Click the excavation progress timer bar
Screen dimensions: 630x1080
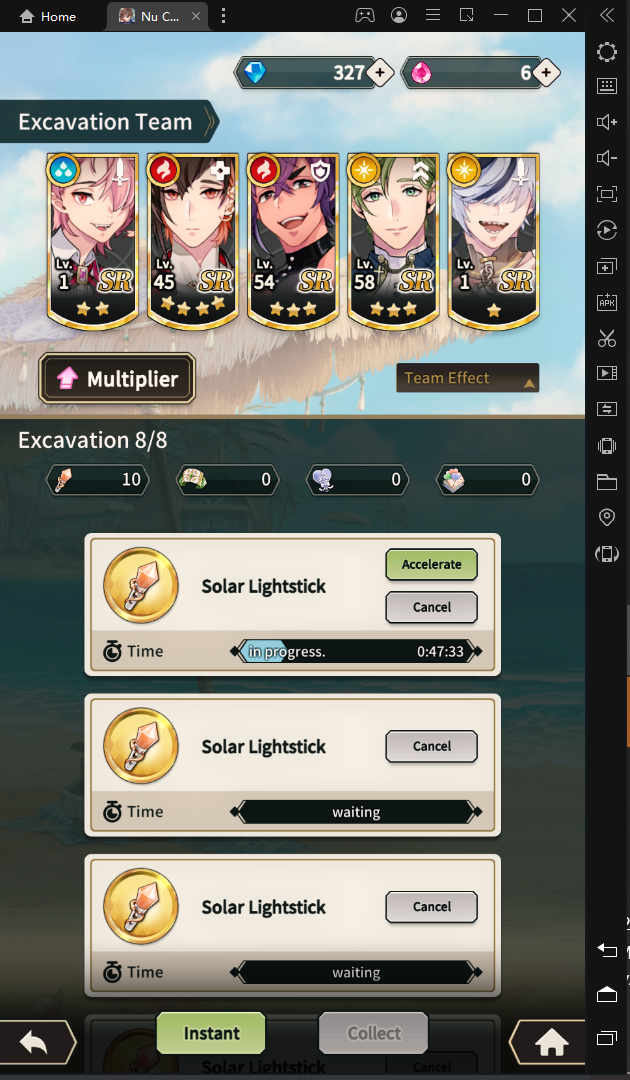356,652
